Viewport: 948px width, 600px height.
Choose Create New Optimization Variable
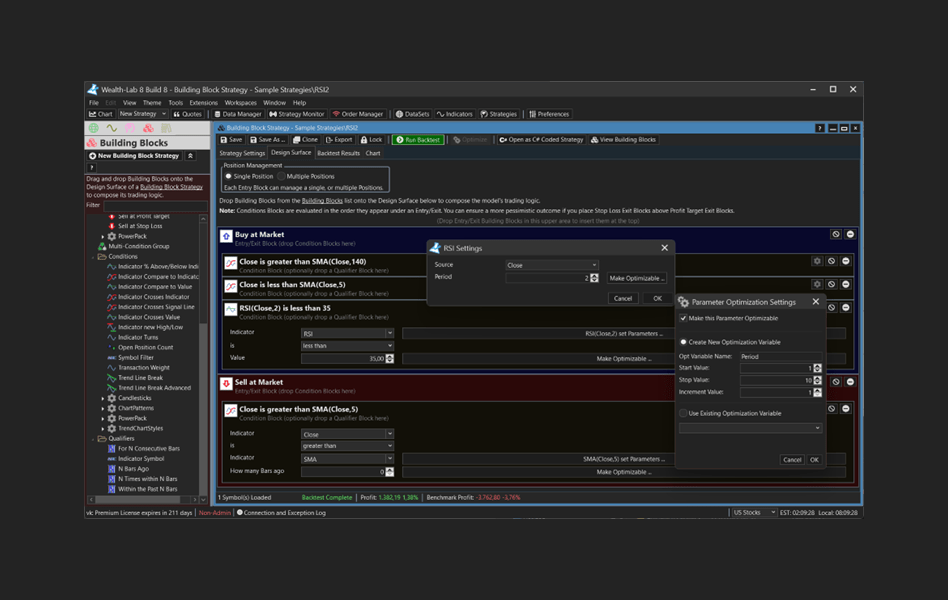point(683,342)
